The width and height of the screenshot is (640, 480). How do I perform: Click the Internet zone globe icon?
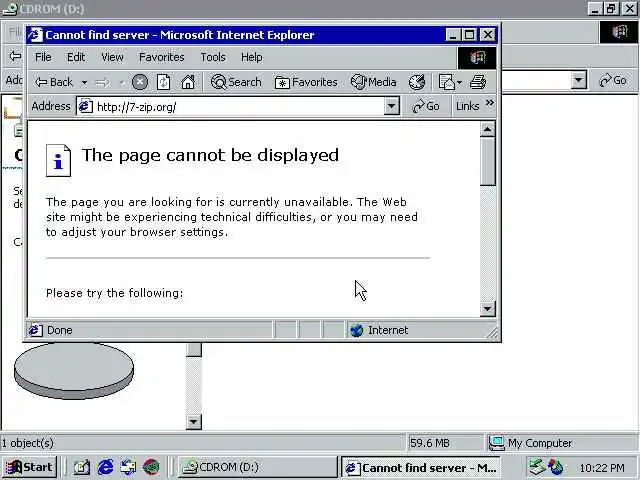click(x=356, y=330)
